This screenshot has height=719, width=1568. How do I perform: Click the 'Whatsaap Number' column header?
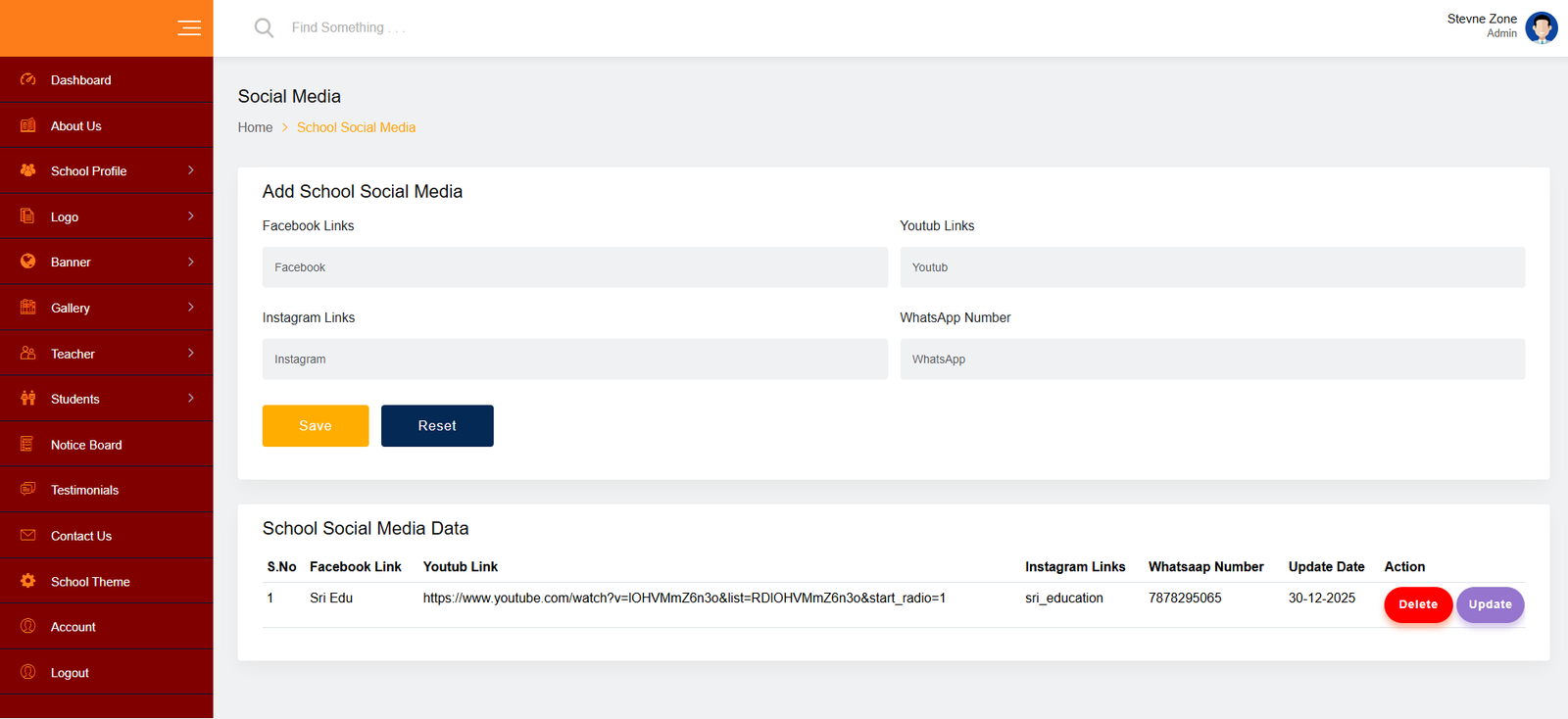[x=1206, y=566]
